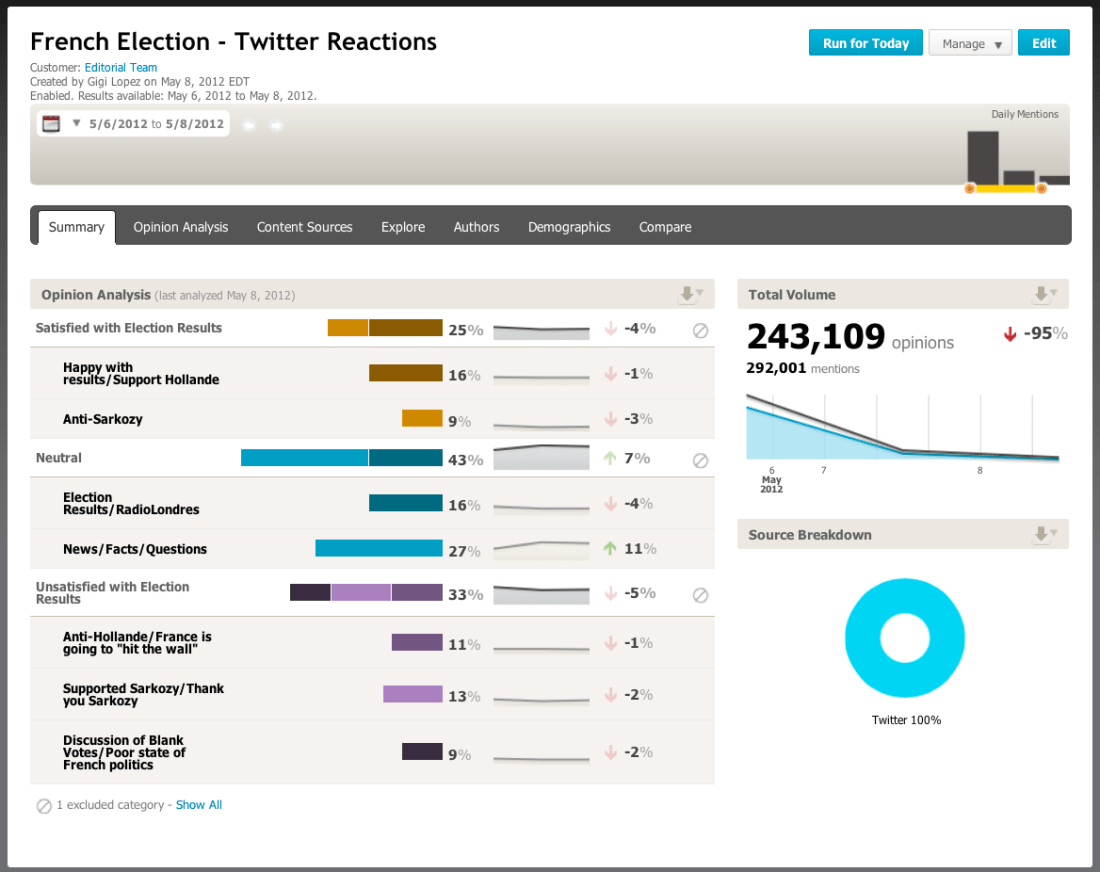Click the Twitter donut chart
Viewport: 1100px width, 872px height.
(x=904, y=638)
